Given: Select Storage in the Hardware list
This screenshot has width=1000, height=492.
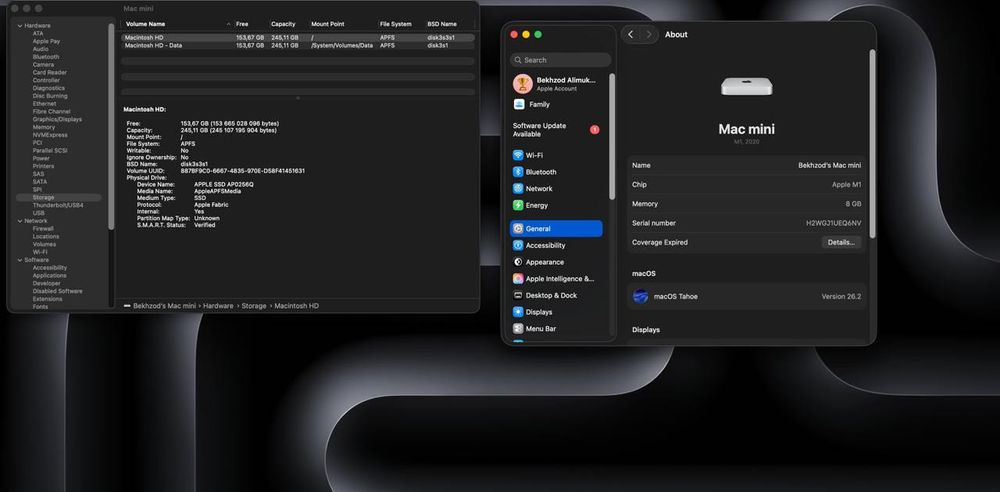Looking at the screenshot, I should (x=59, y=198).
